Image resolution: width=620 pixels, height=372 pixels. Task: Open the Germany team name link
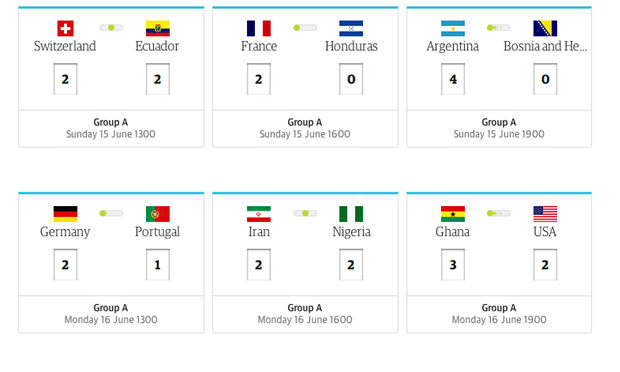click(x=65, y=232)
